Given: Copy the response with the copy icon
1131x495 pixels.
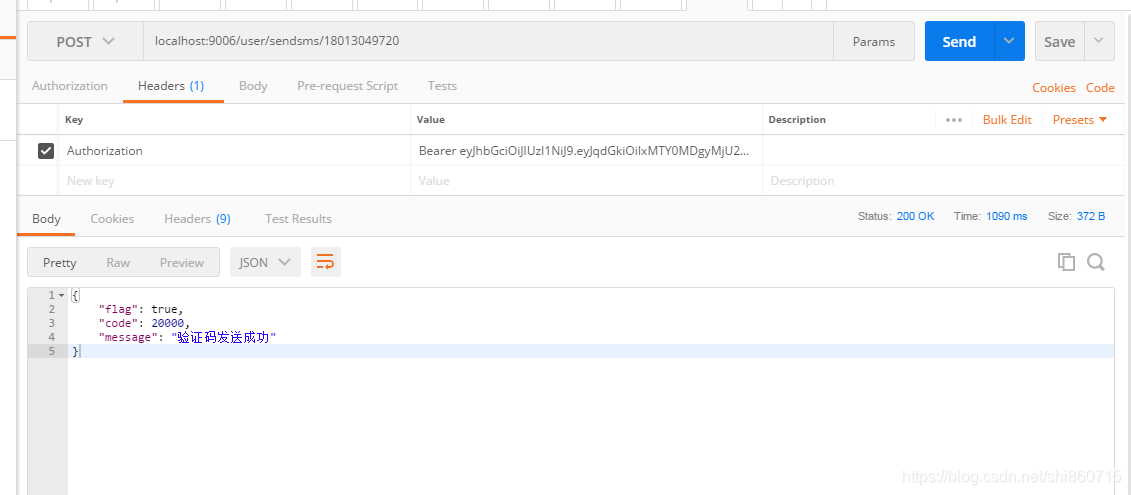Looking at the screenshot, I should pyautogui.click(x=1066, y=262).
